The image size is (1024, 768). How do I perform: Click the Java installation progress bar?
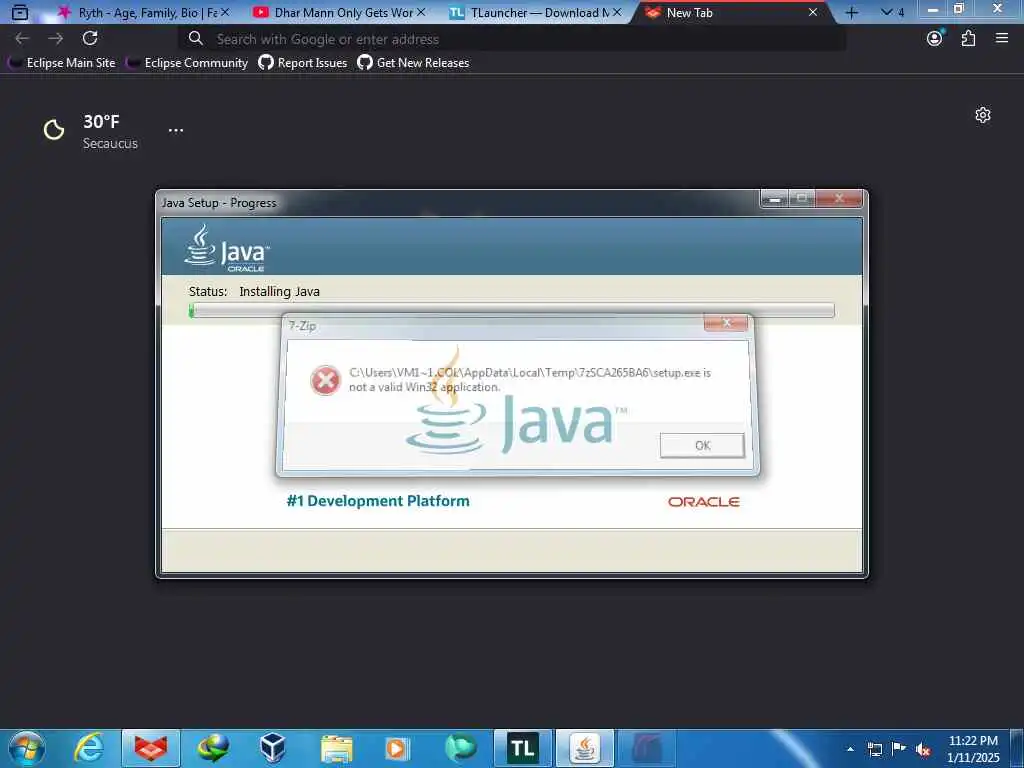tap(511, 310)
